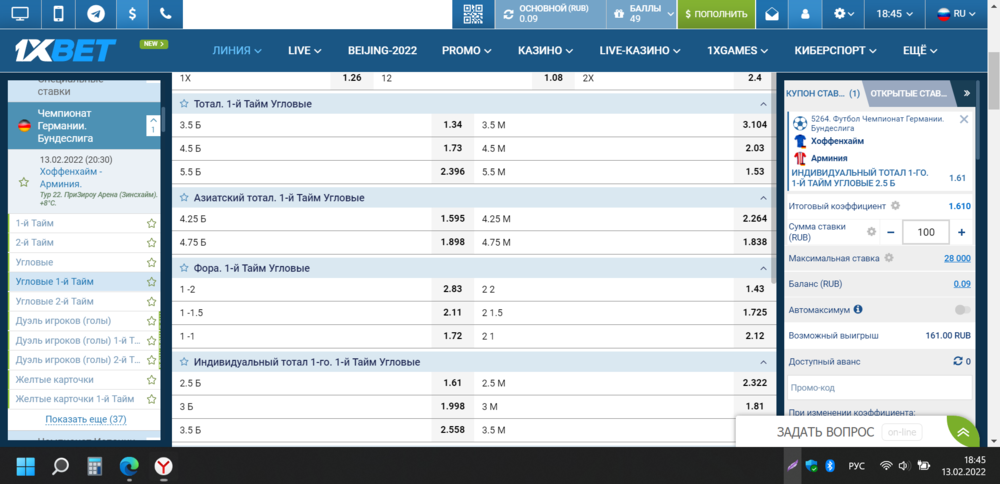The image size is (1000, 484).
Task: Collapse Фора. 1-й Тайм Угловые section
Action: click(763, 268)
